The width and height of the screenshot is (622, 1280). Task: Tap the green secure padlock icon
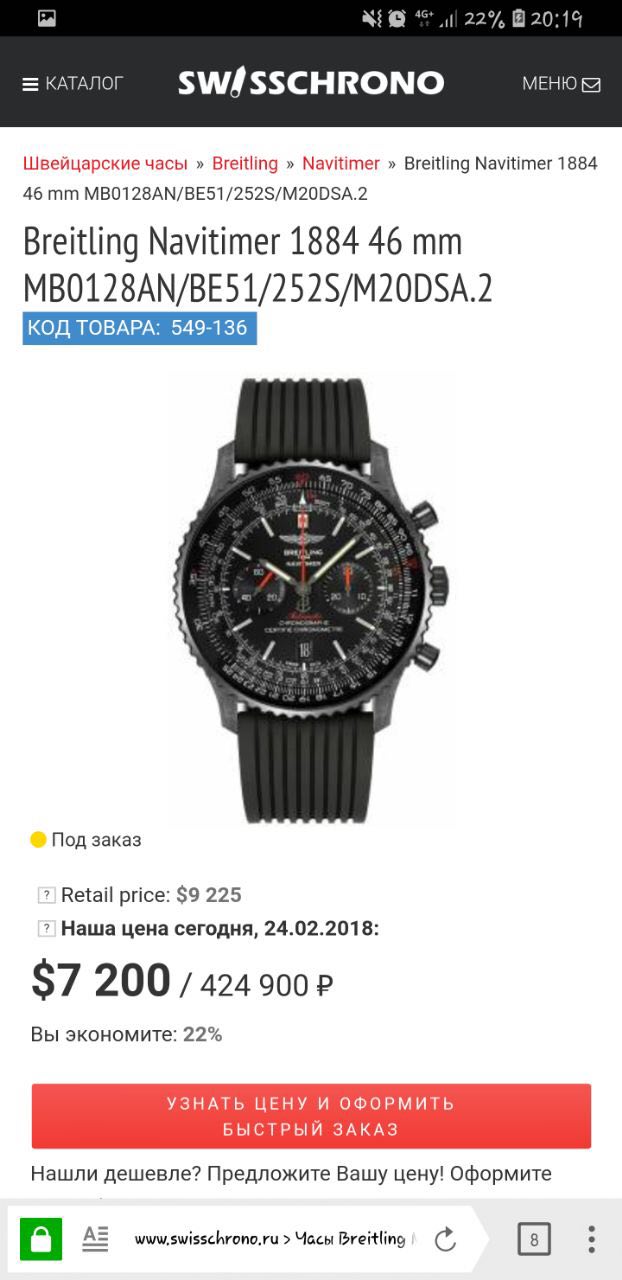(x=41, y=1240)
